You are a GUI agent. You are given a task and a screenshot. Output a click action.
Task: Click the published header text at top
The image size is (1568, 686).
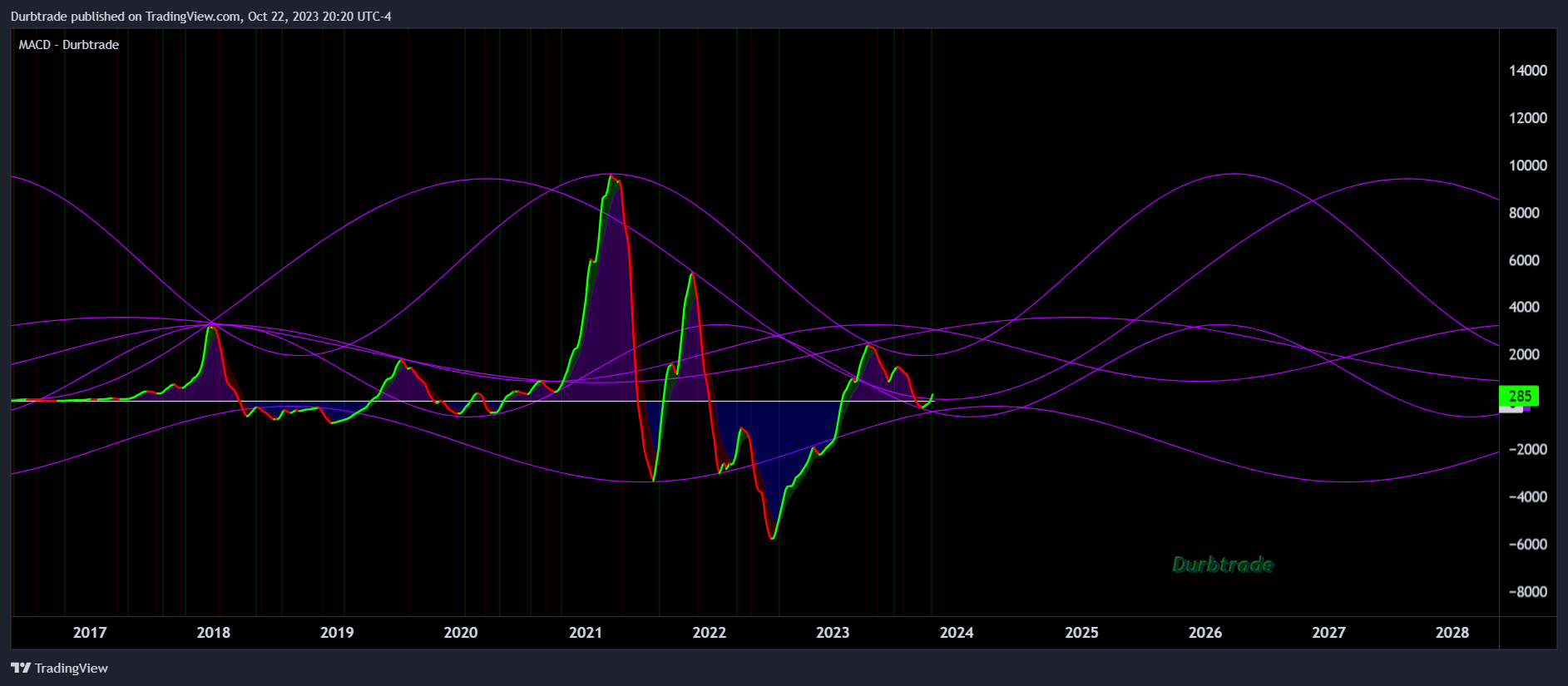(201, 17)
